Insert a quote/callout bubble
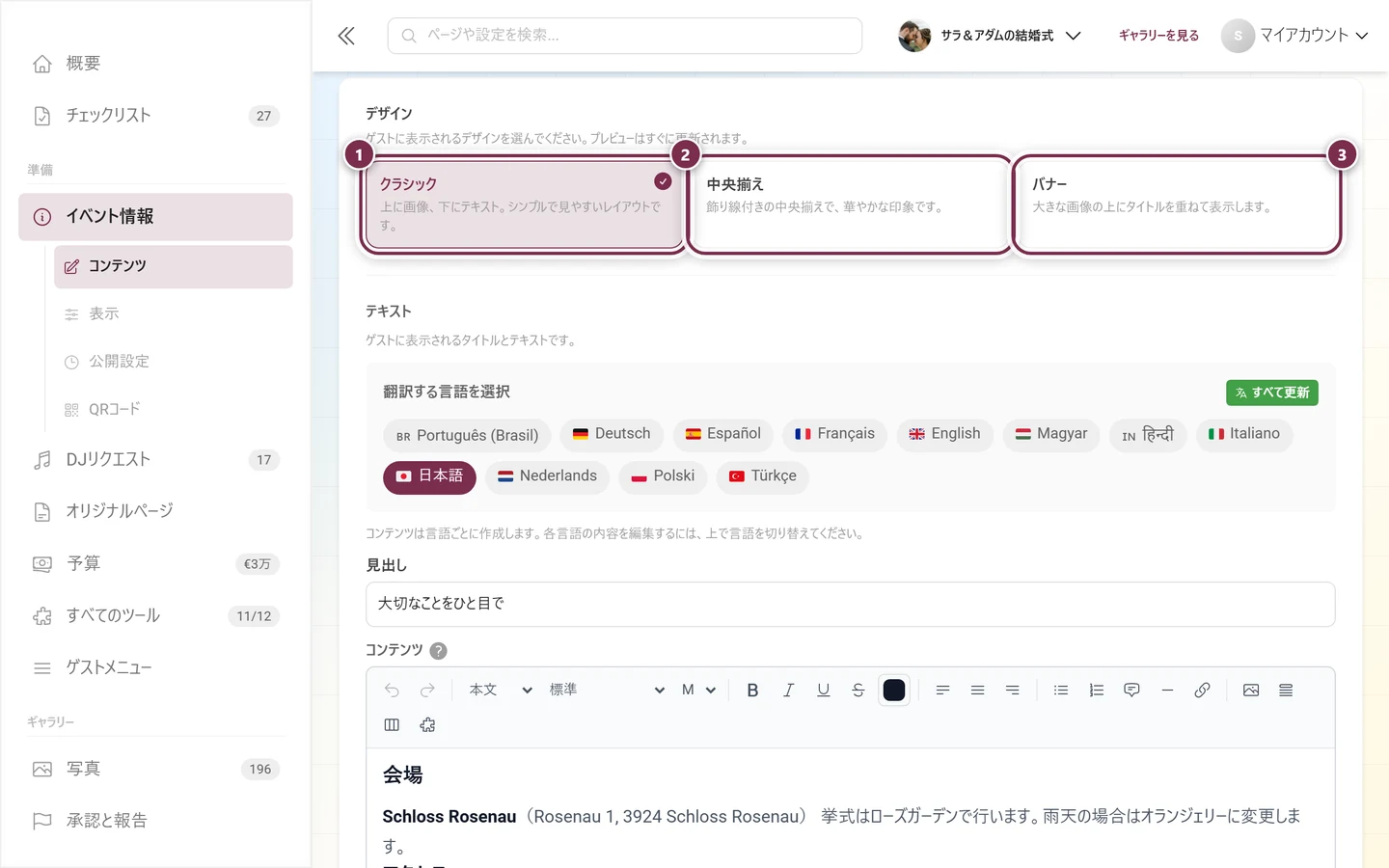Screen dimensions: 1389x868 (1131, 690)
